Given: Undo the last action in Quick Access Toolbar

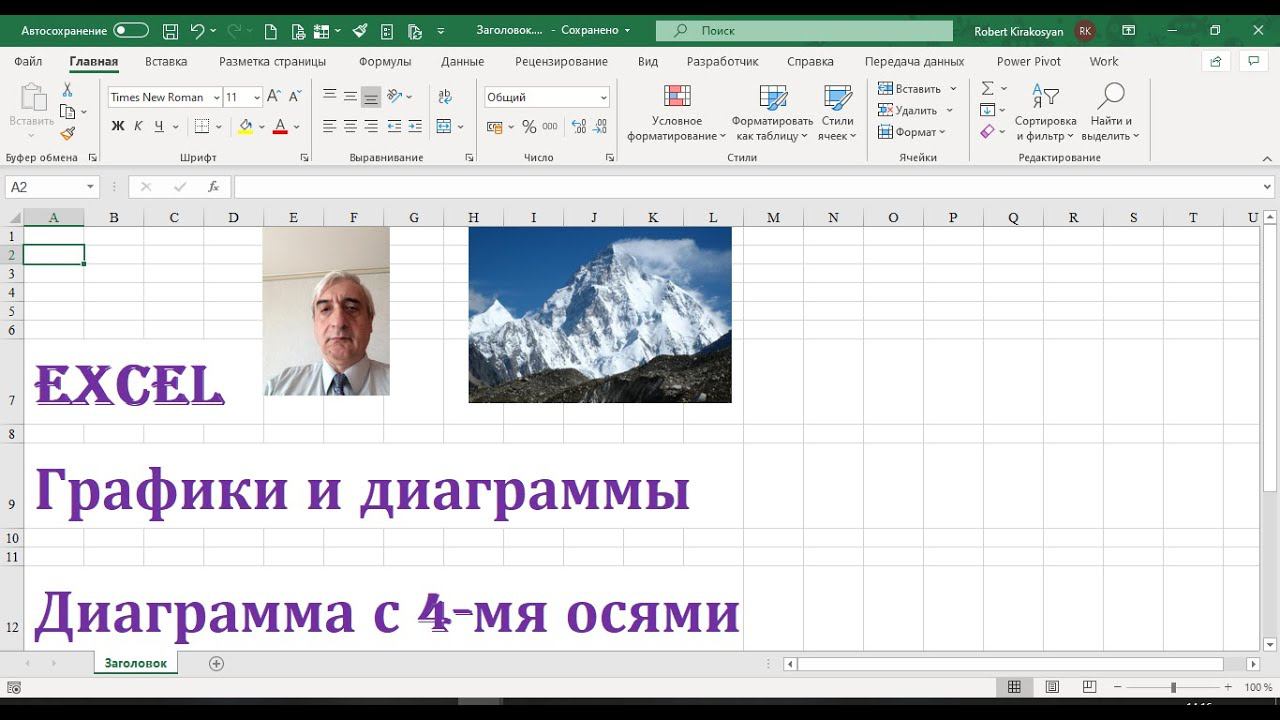Looking at the screenshot, I should click(x=197, y=30).
